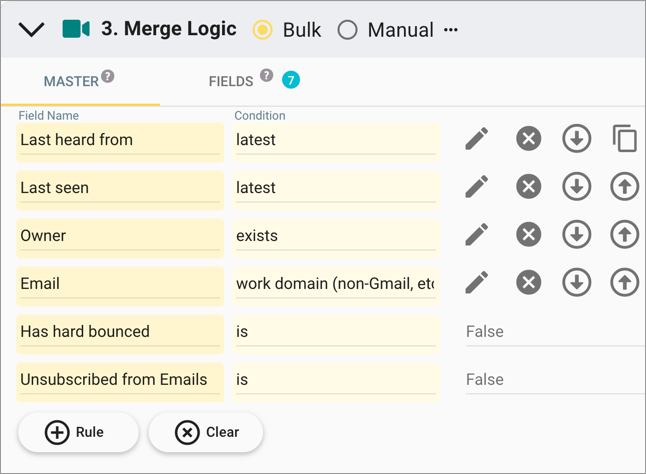Open the Email field name dropdown
This screenshot has height=474, width=646.
click(x=120, y=286)
